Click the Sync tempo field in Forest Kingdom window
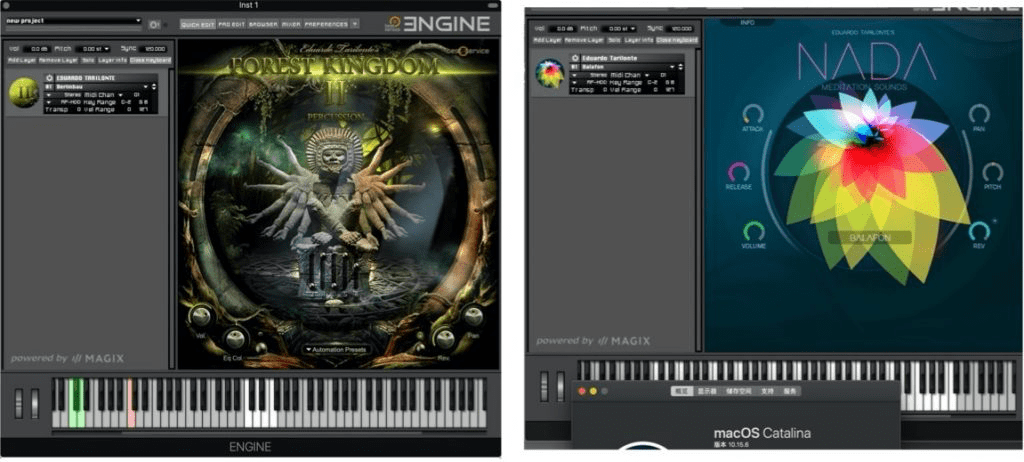The height and width of the screenshot is (462, 1024). [155, 49]
